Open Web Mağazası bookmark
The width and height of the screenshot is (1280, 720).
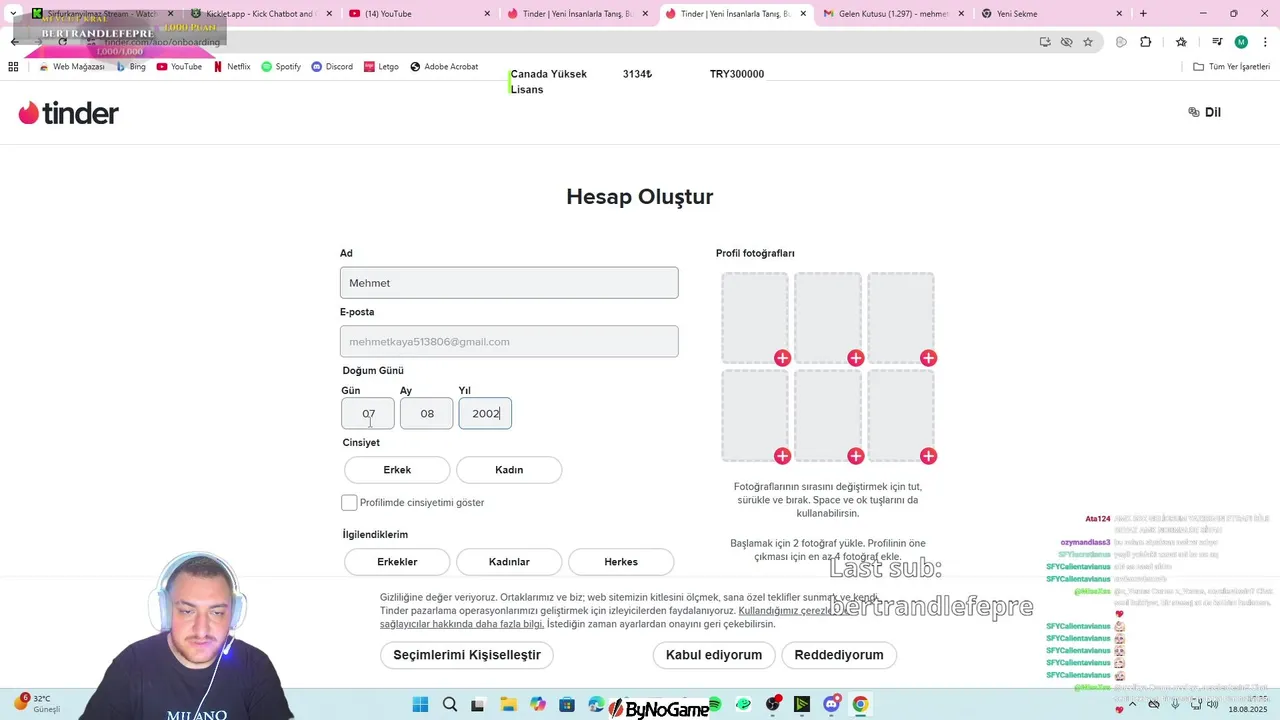71,67
